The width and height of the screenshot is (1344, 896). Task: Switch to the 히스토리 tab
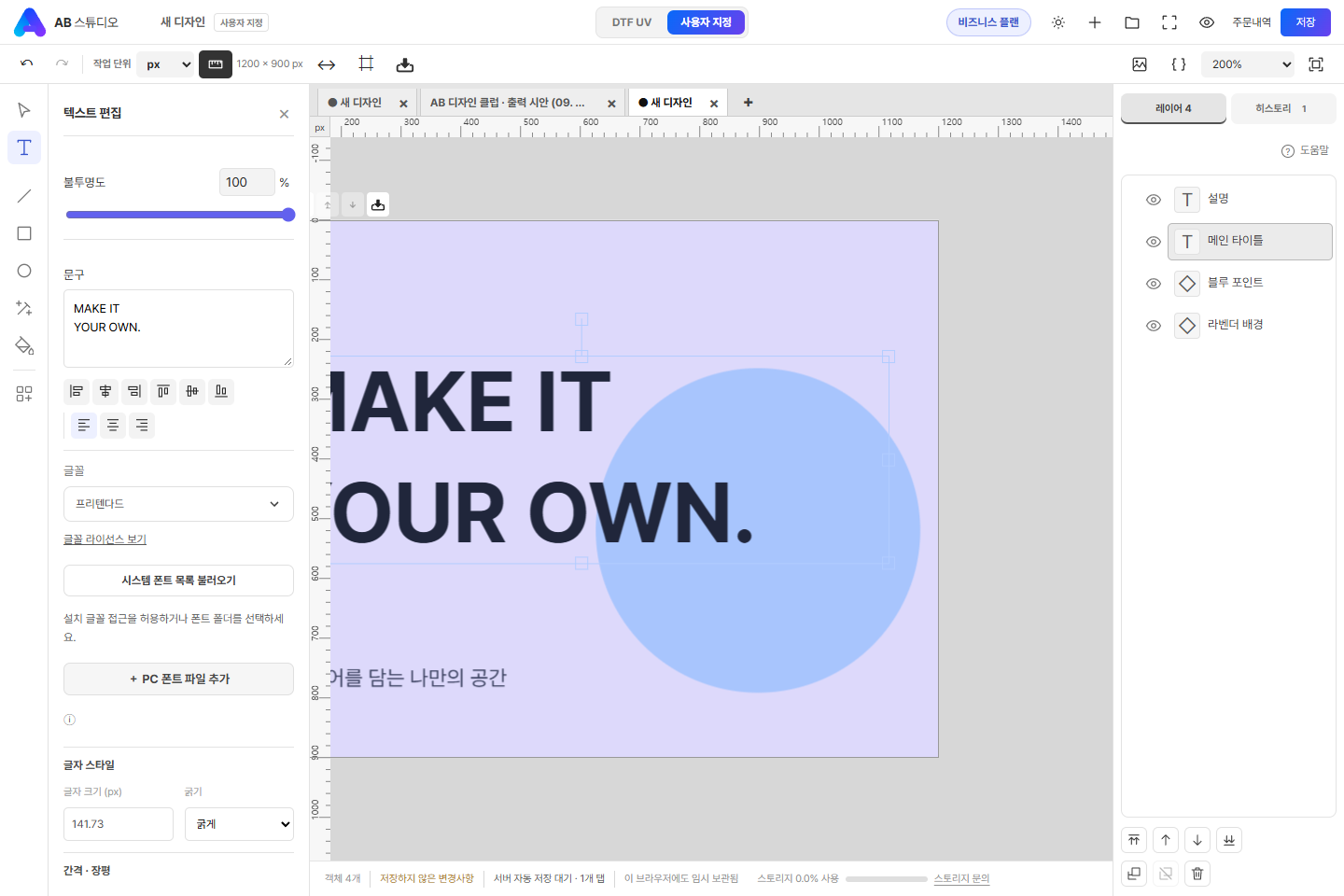[x=1281, y=108]
